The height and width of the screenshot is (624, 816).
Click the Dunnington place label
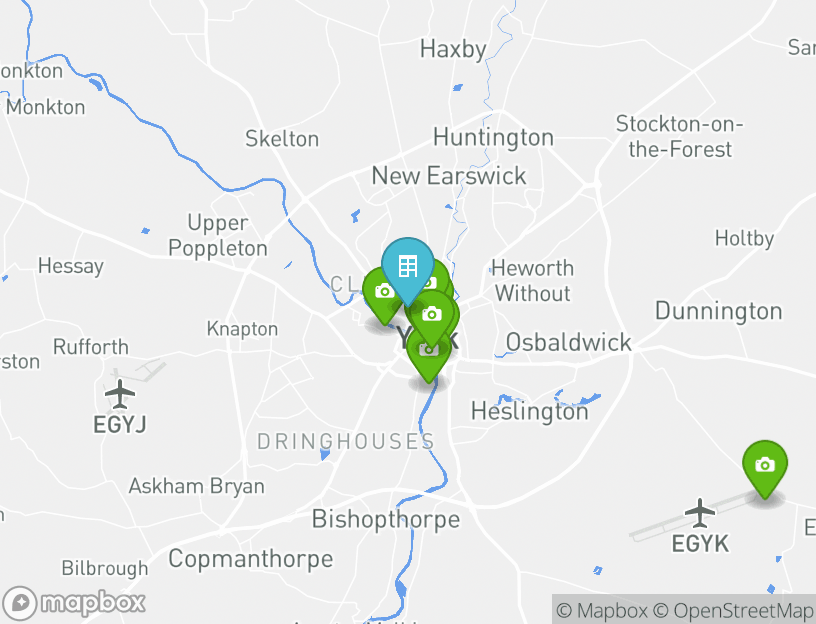[719, 311]
